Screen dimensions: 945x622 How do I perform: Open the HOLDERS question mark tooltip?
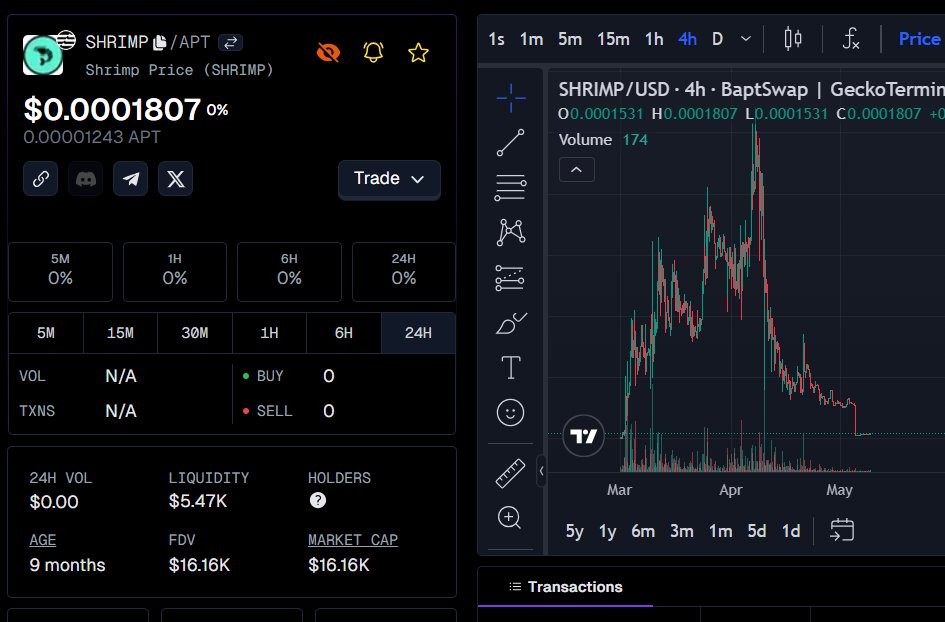[x=318, y=500]
